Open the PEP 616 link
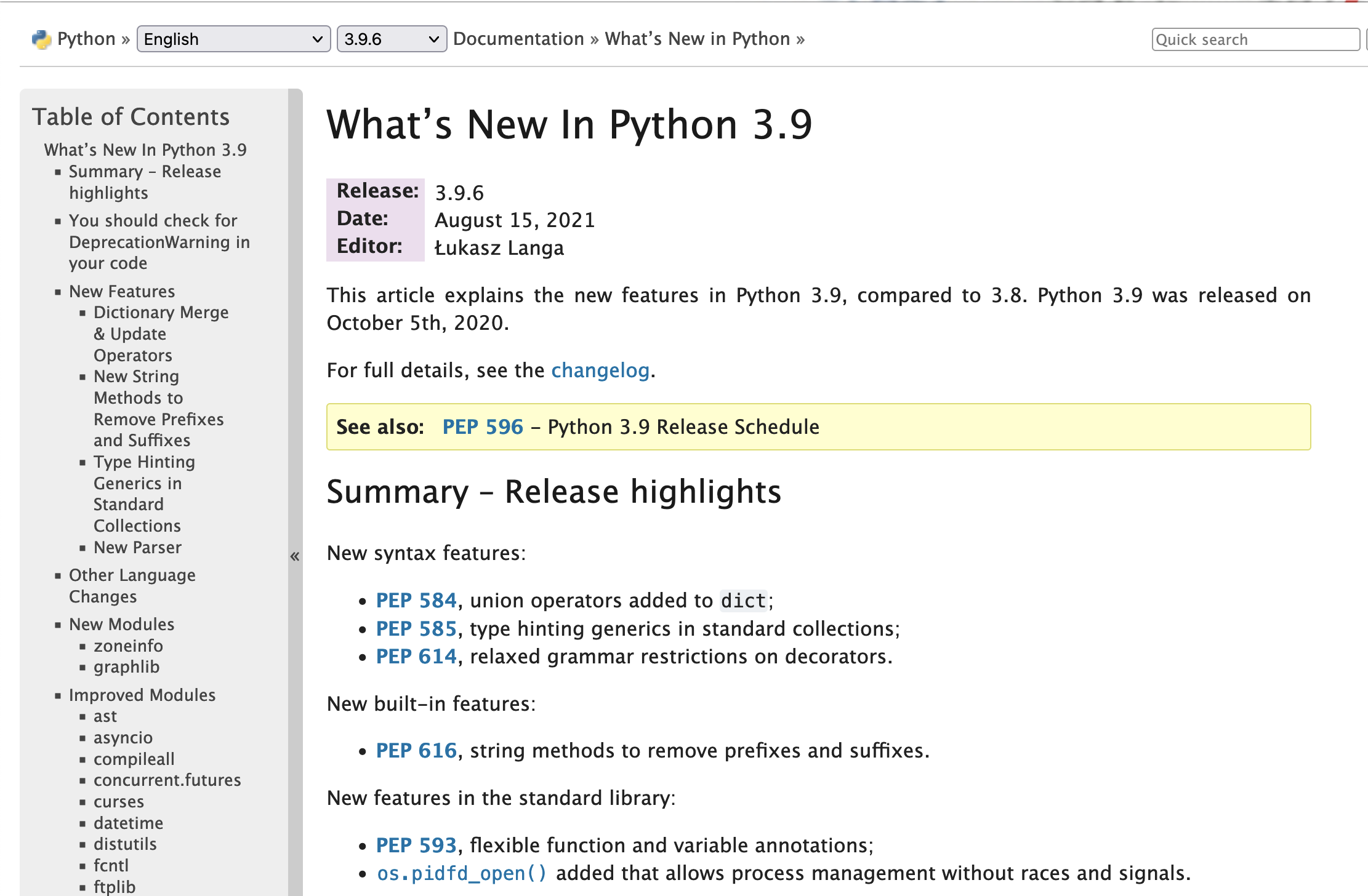The width and height of the screenshot is (1368, 896). 416,751
